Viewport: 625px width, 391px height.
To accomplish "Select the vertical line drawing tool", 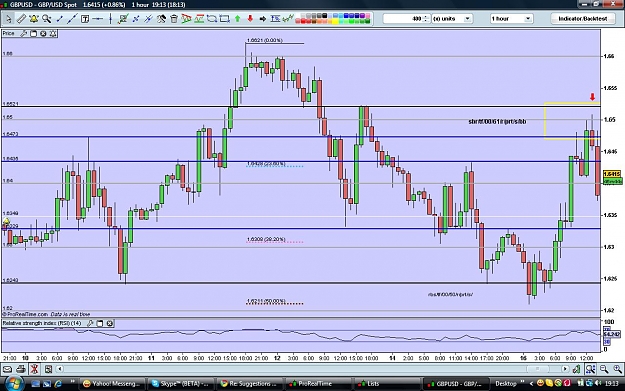I will click(x=110, y=19).
